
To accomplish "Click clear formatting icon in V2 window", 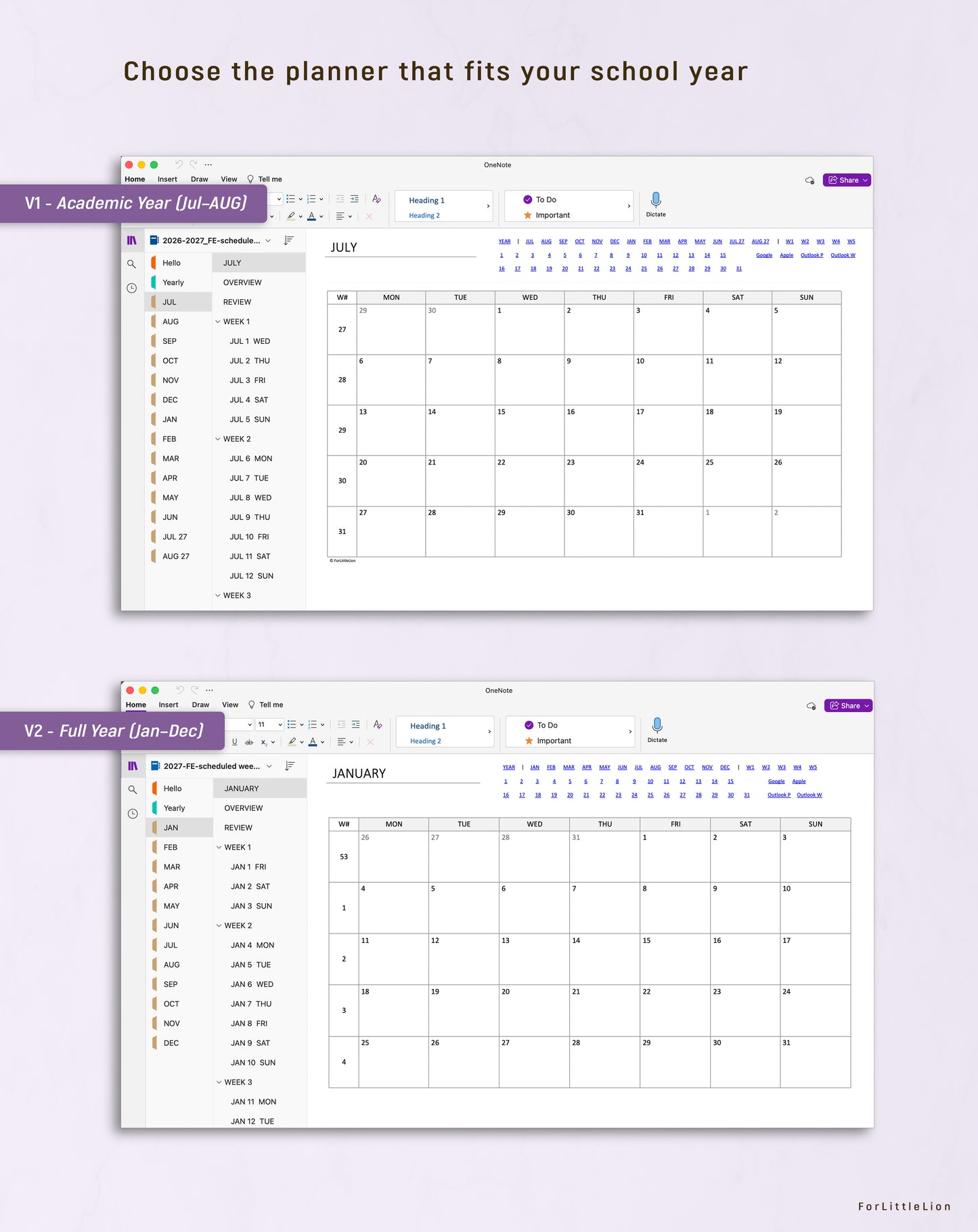I will (x=378, y=724).
